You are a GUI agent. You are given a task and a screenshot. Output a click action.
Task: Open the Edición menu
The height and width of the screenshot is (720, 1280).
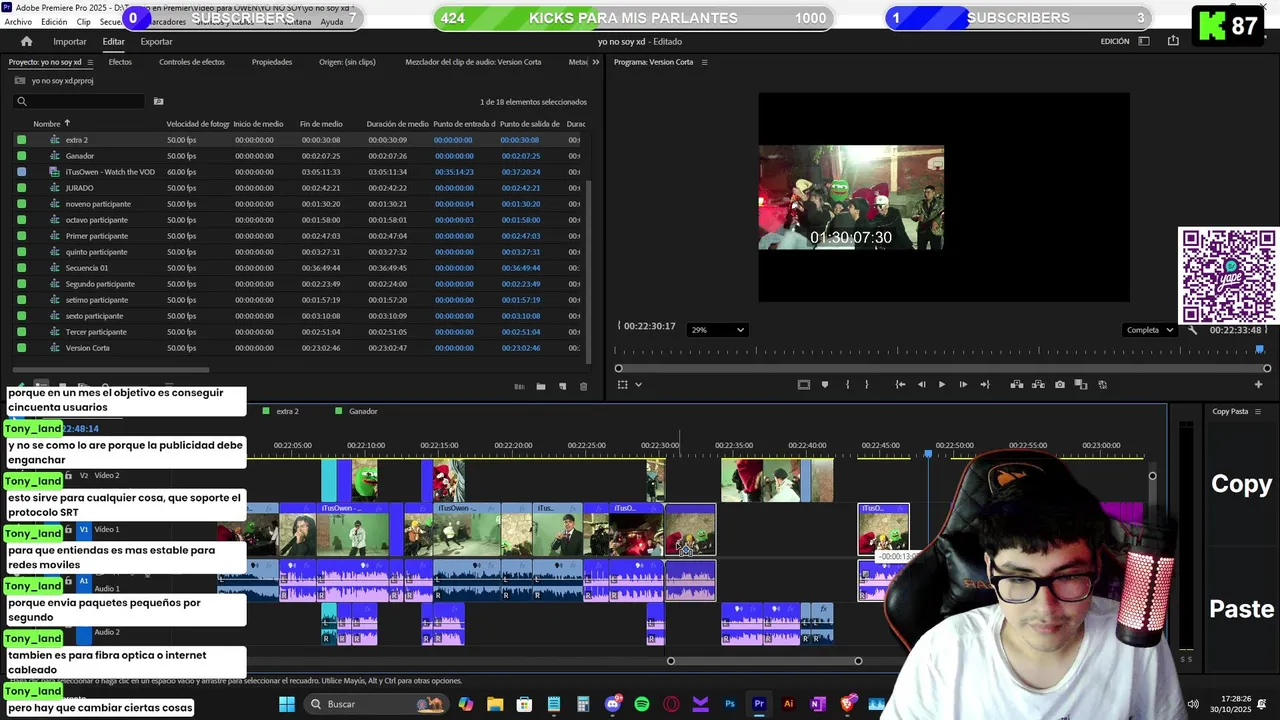(54, 22)
